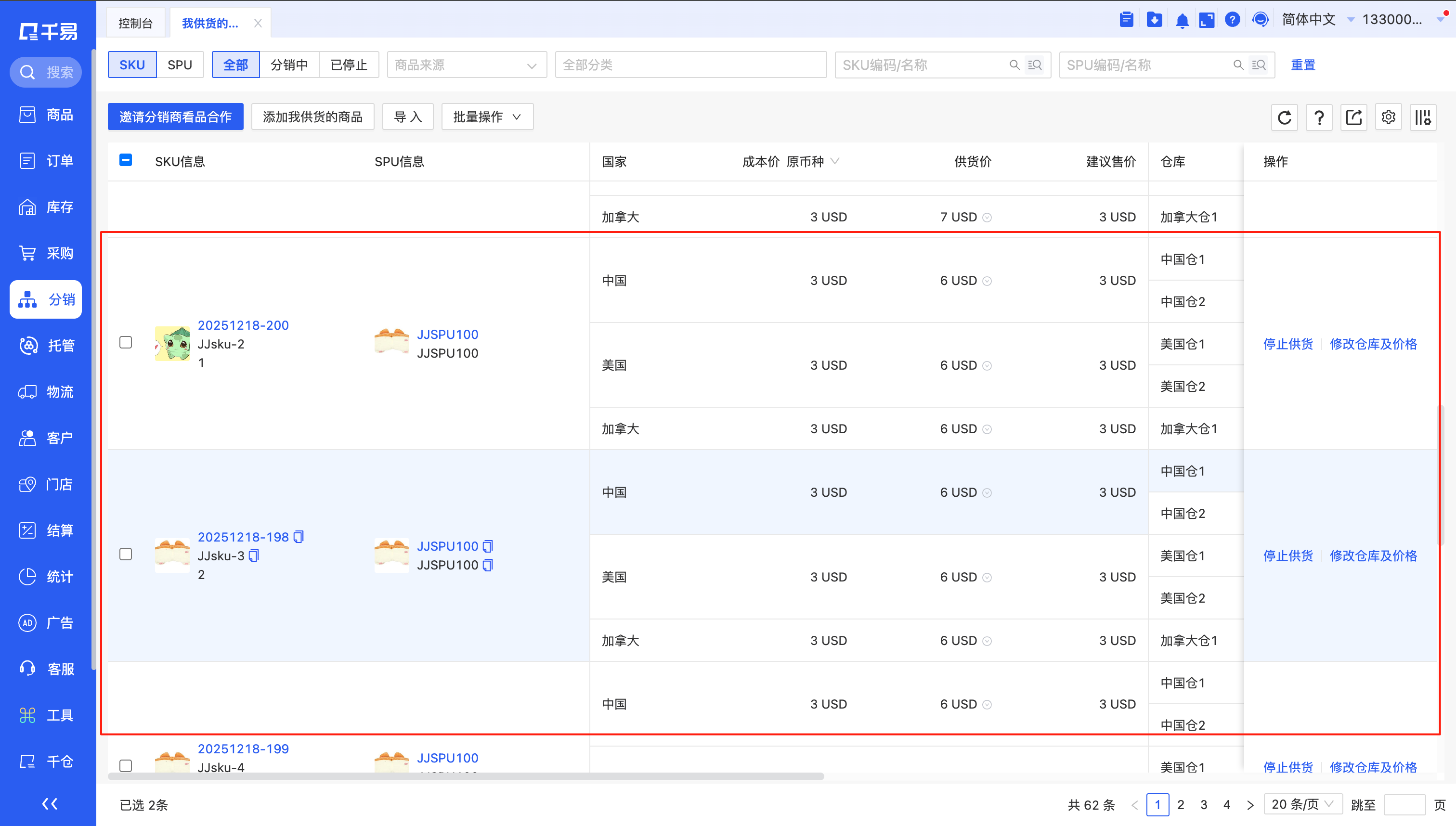Toggle the select-all header checkbox
The height and width of the screenshot is (826, 1456).
click(126, 161)
